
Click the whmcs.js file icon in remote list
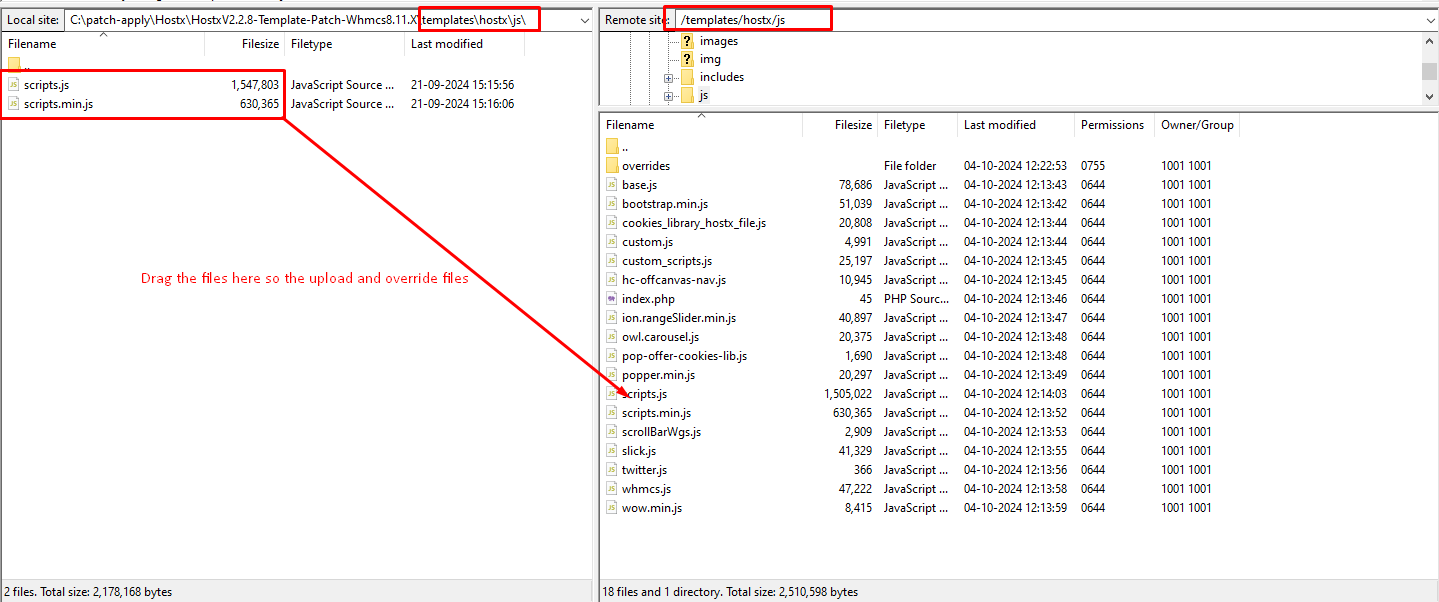613,489
